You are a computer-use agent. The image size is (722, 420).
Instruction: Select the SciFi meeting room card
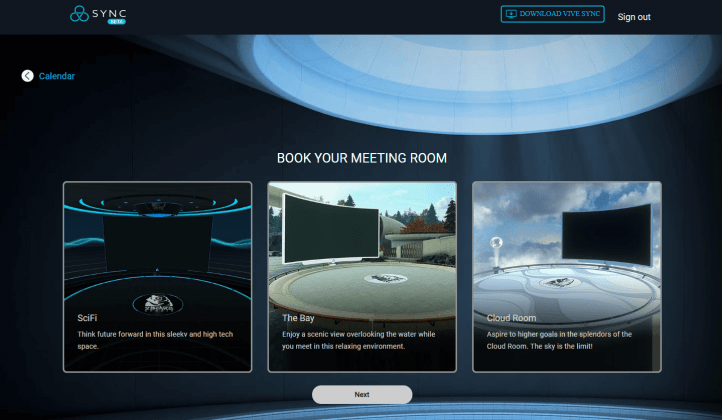click(x=157, y=276)
